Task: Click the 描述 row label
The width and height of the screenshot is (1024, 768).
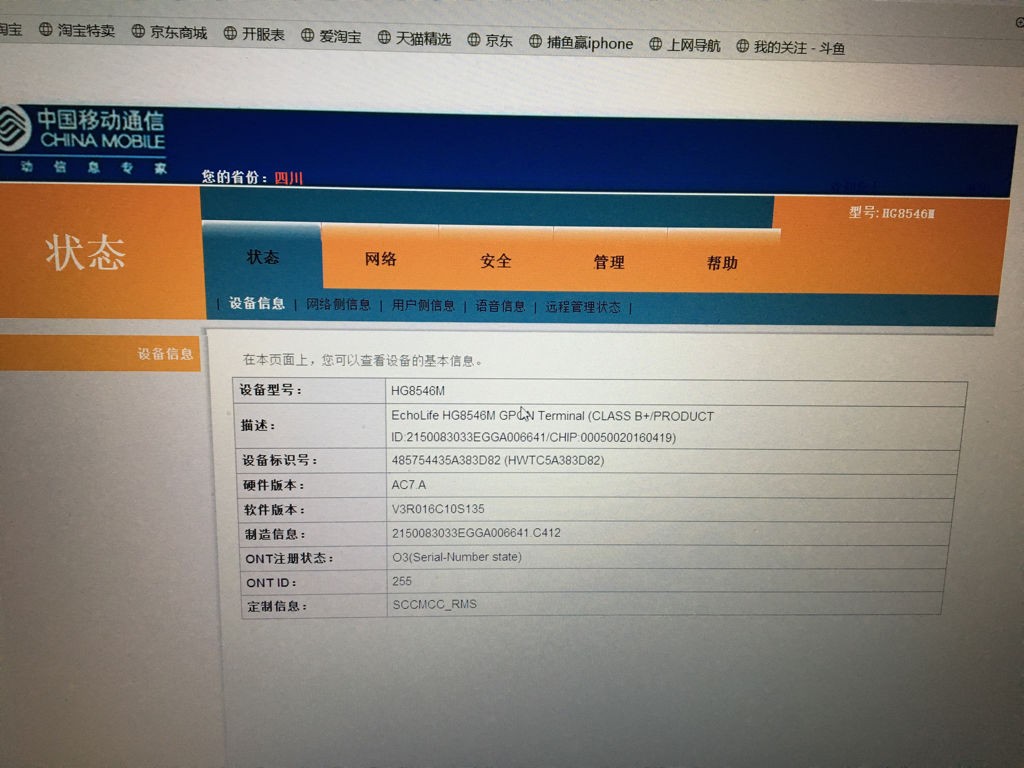Action: click(258, 426)
